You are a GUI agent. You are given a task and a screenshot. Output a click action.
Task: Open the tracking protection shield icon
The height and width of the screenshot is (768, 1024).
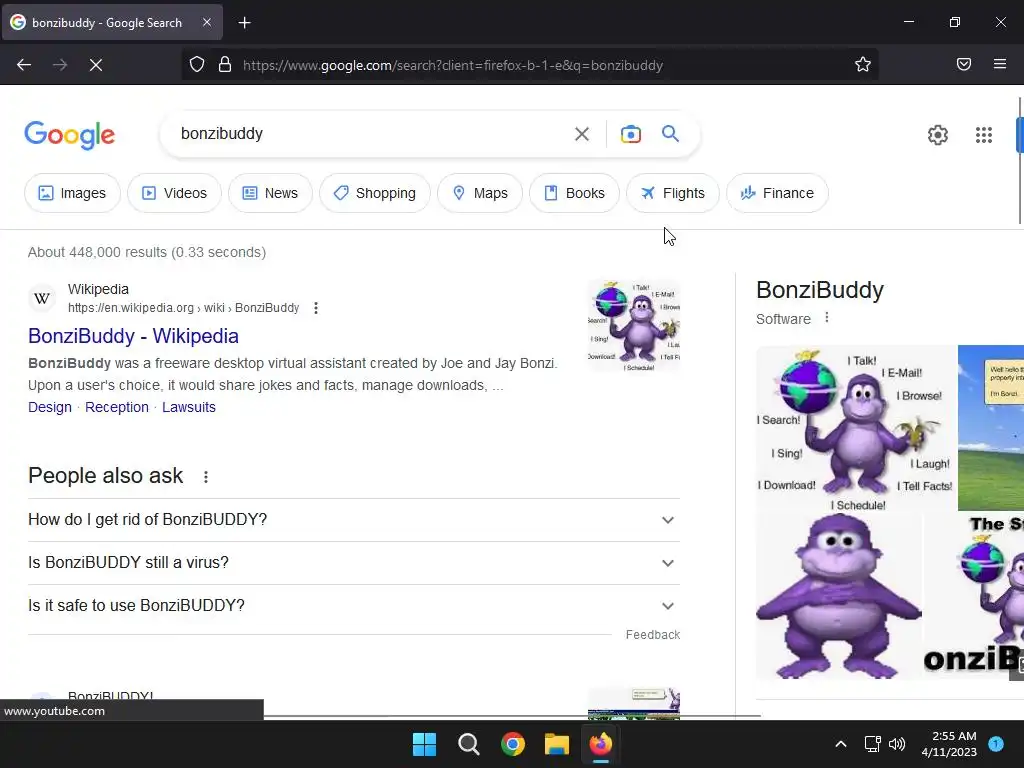pyautogui.click(x=197, y=65)
